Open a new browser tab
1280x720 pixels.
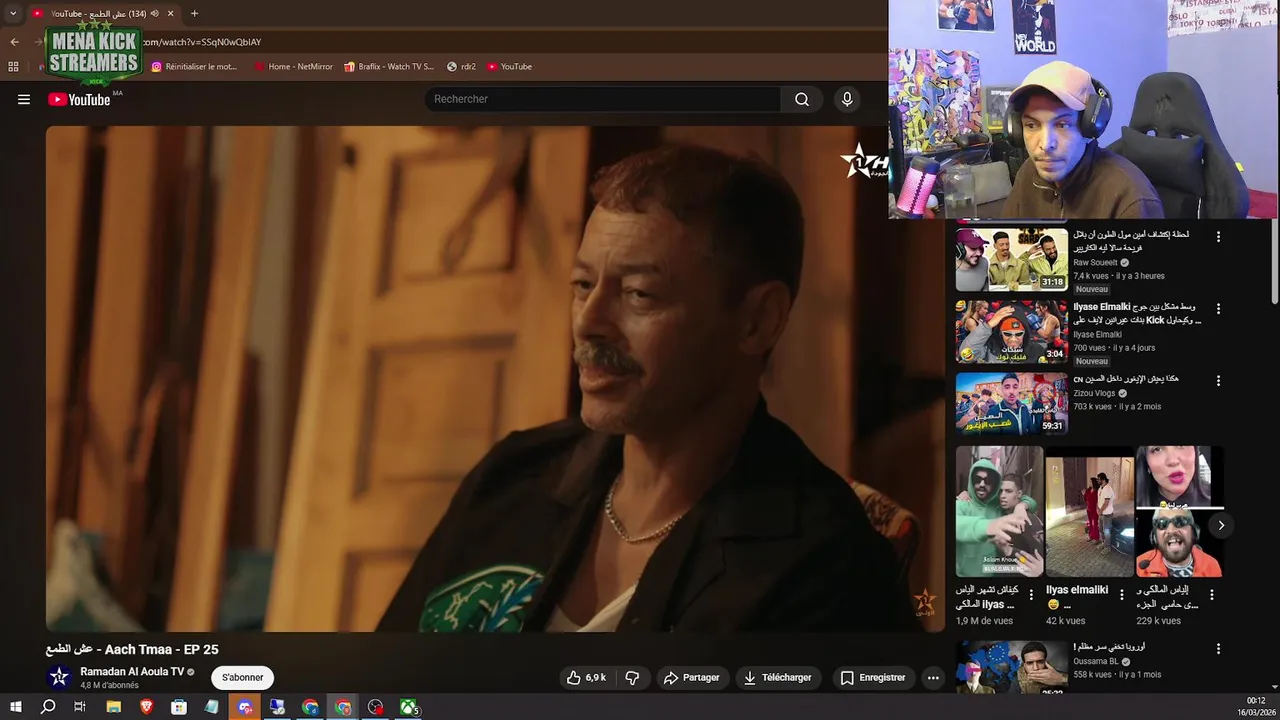[194, 14]
